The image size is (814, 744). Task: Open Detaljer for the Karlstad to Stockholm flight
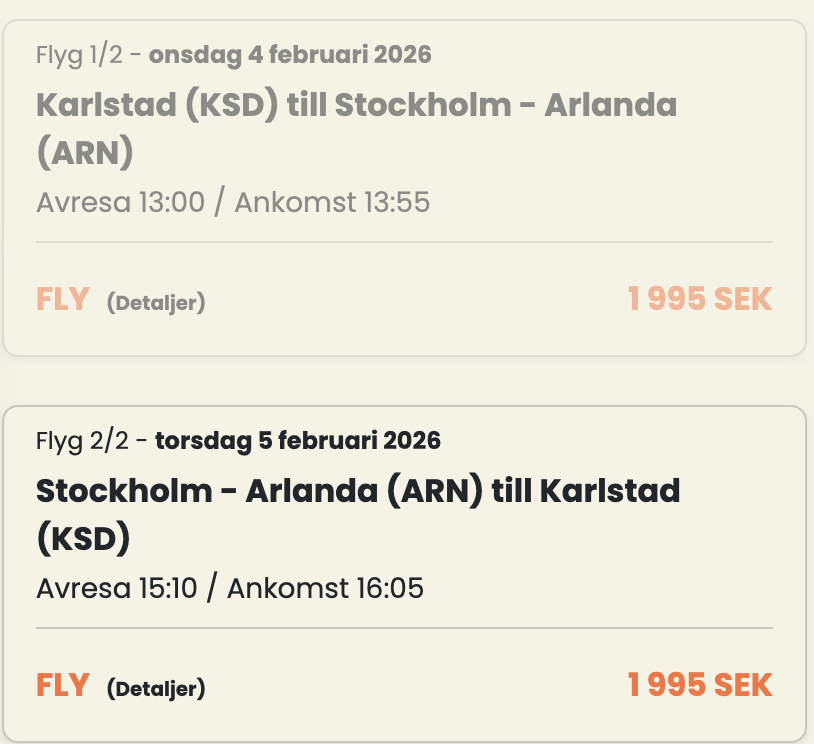coord(156,302)
